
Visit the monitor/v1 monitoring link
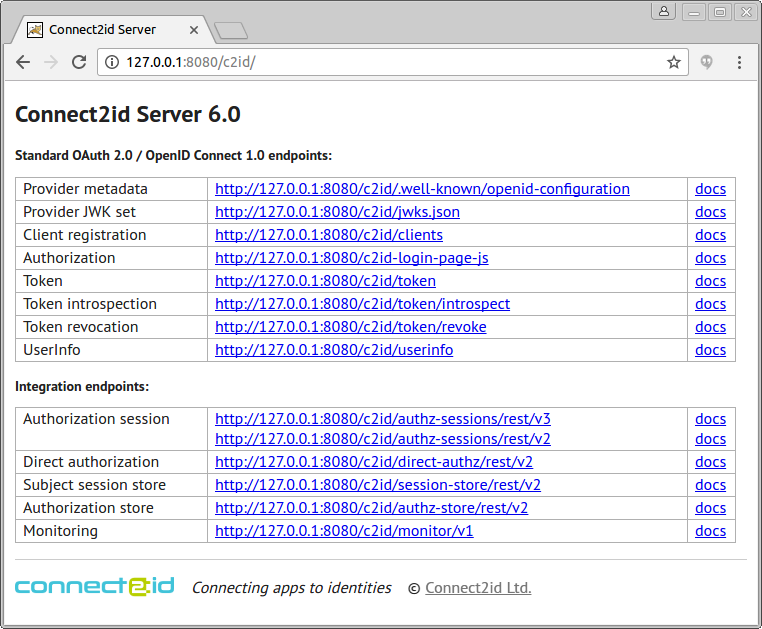pyautogui.click(x=344, y=531)
